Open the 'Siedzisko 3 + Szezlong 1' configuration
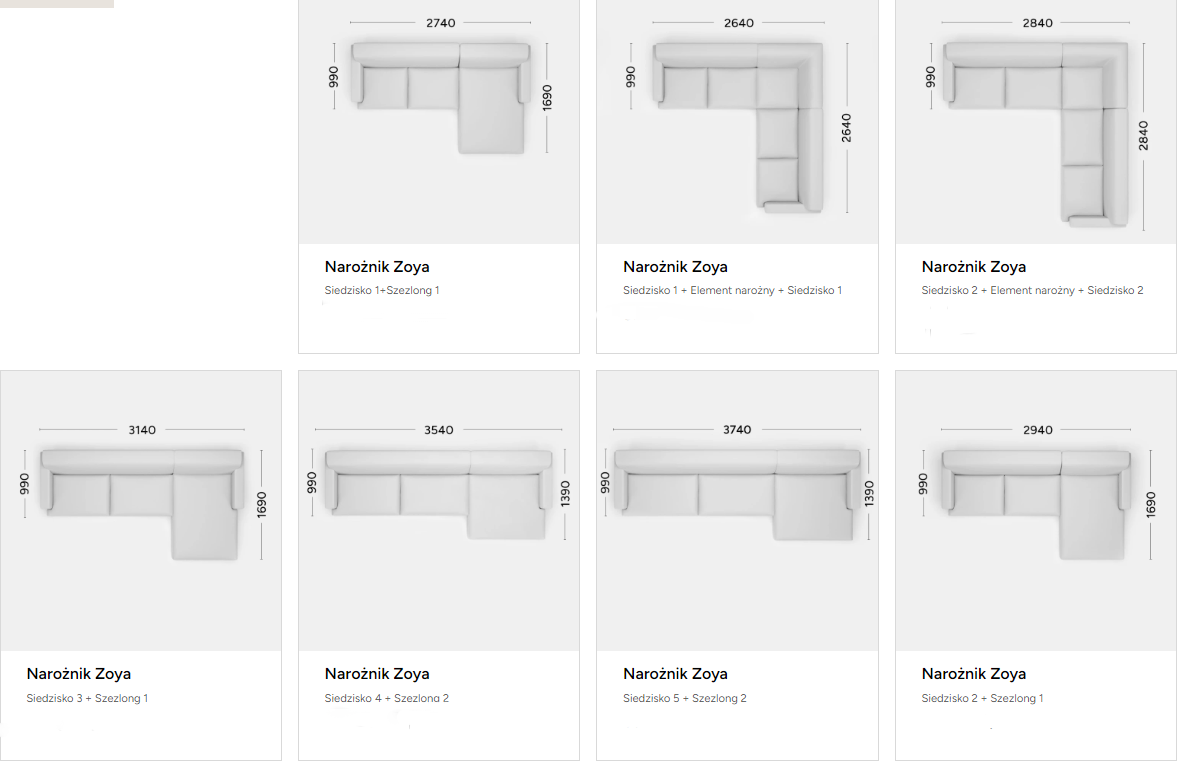Image resolution: width=1177 pixels, height=762 pixels. click(87, 698)
